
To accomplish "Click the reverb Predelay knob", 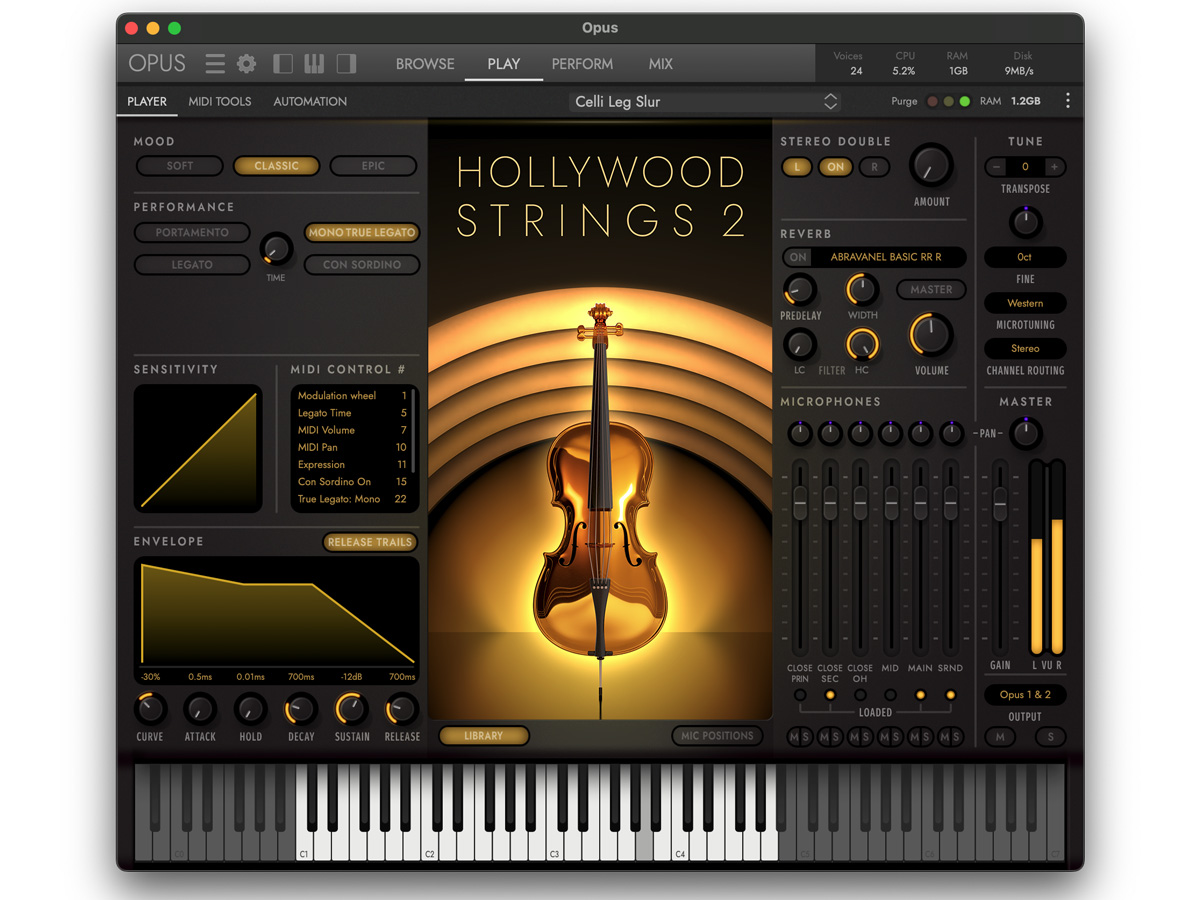I will pyautogui.click(x=798, y=291).
